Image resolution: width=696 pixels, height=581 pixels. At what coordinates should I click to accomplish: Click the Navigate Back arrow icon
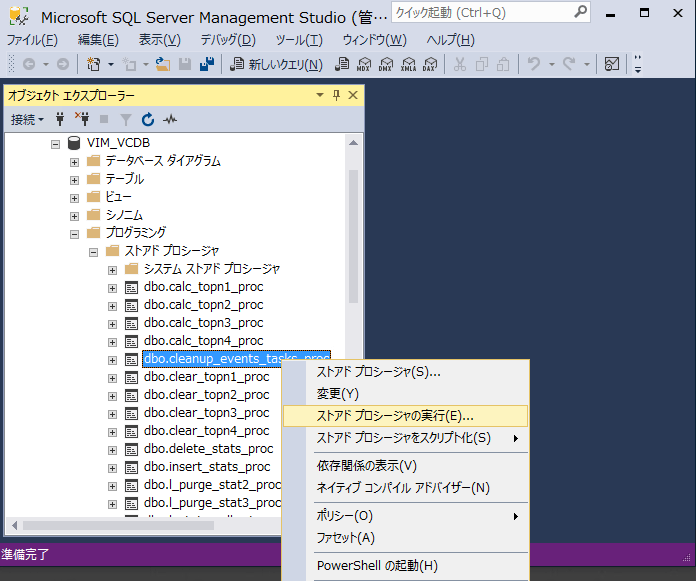[29, 64]
